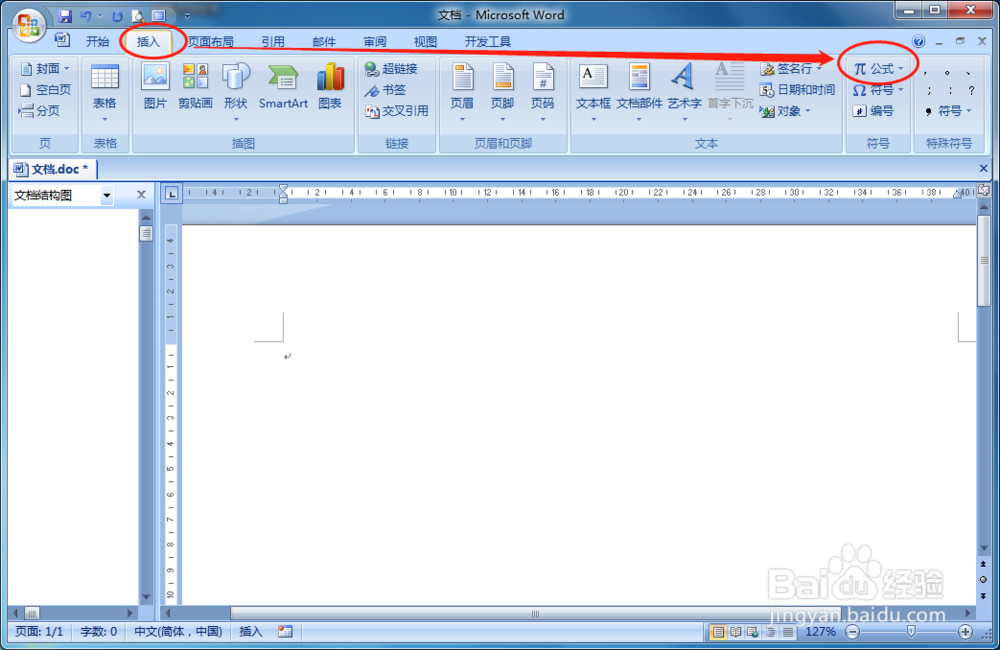
Task: Redo action in quick access toolbar
Action: point(117,16)
